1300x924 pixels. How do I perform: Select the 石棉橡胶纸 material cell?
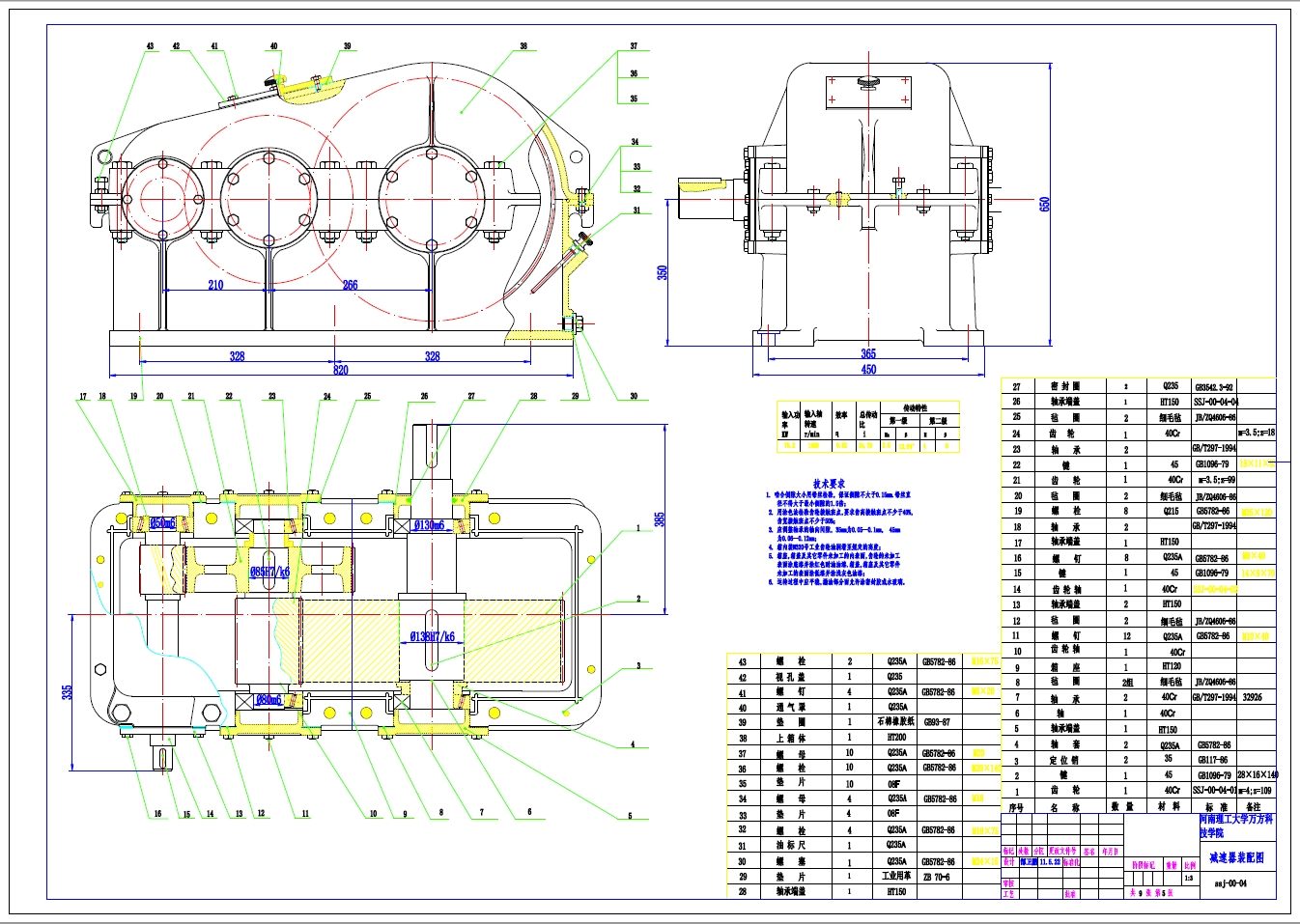coord(895,722)
